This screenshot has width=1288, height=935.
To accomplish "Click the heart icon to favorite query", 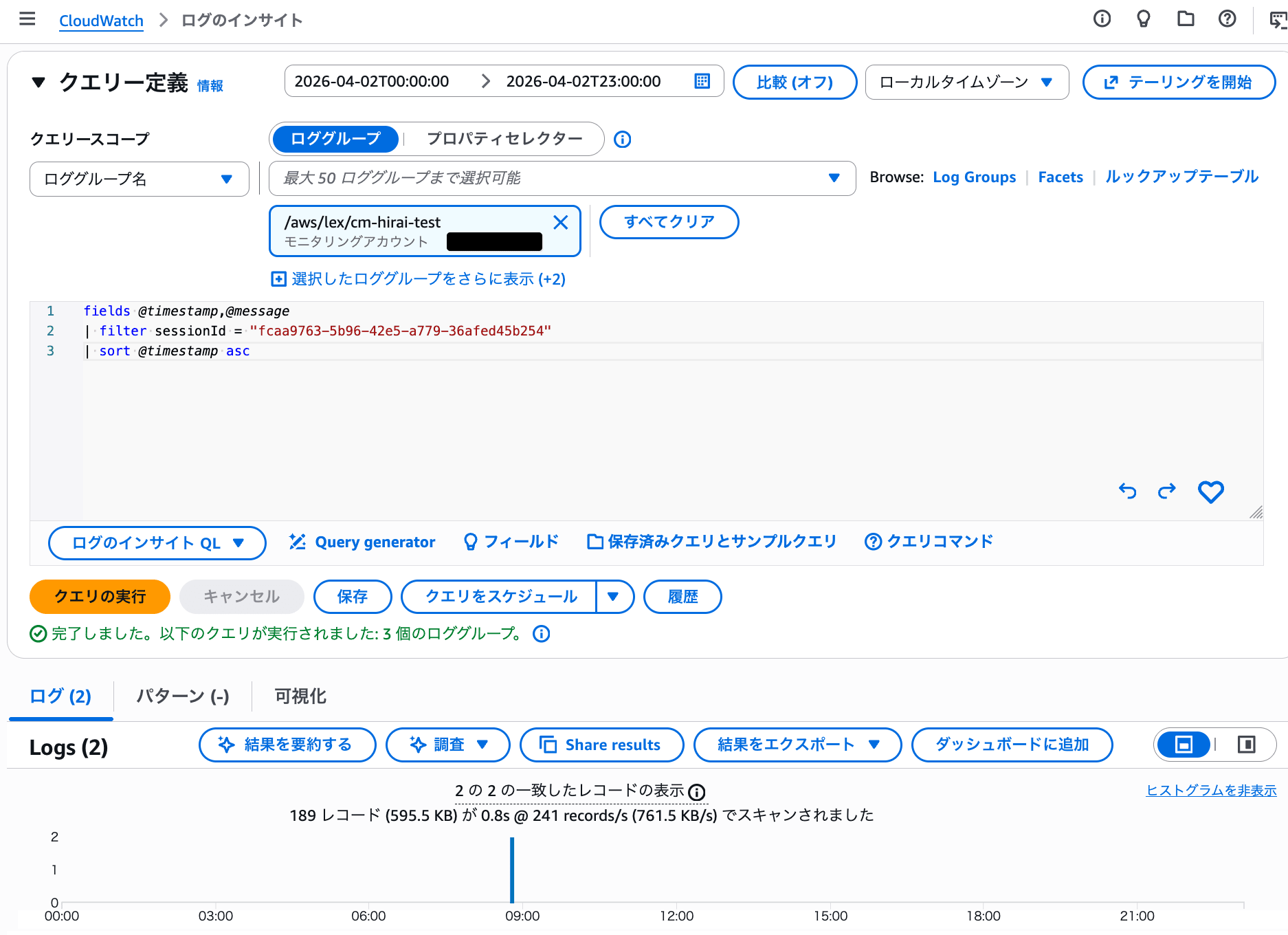I will coord(1210,492).
